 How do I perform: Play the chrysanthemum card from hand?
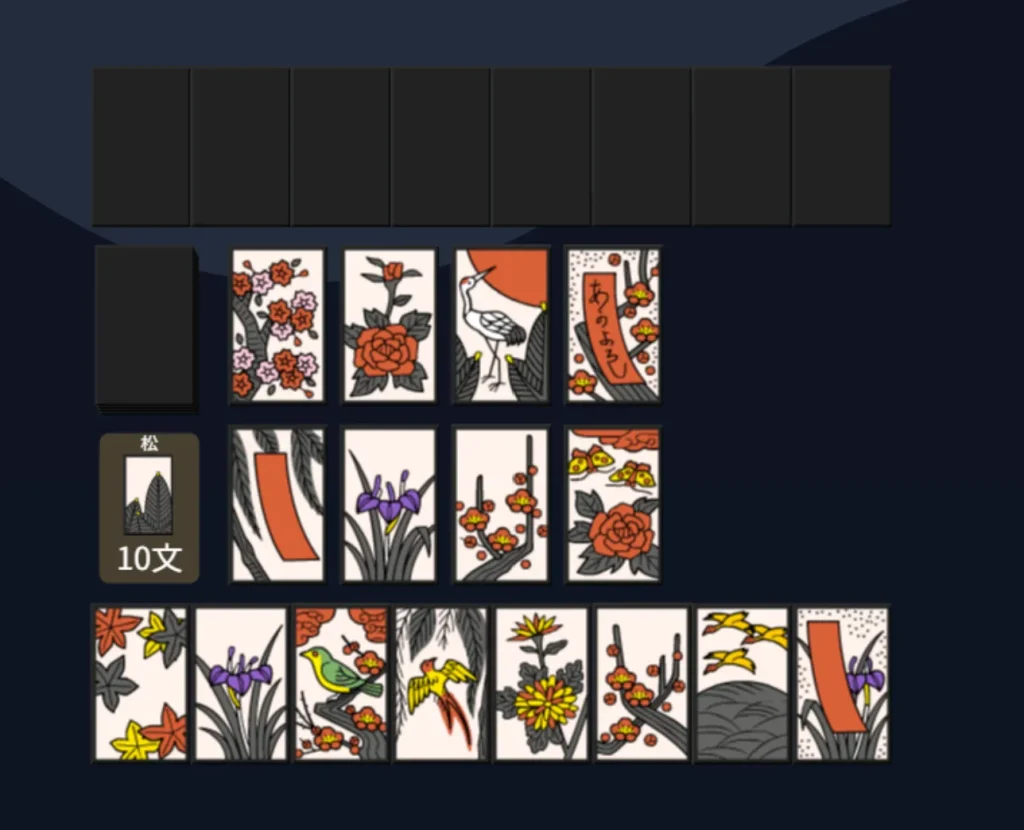pyautogui.click(x=541, y=684)
